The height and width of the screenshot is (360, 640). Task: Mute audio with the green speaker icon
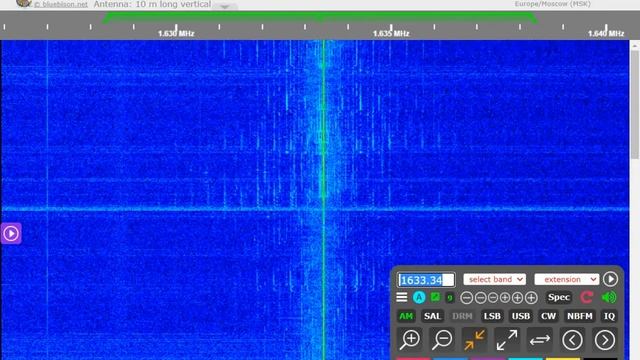(x=609, y=297)
